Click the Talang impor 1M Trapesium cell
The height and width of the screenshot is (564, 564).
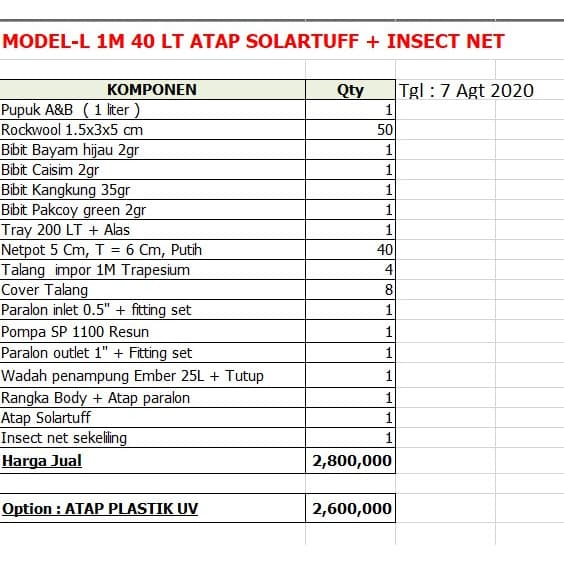coord(153,270)
